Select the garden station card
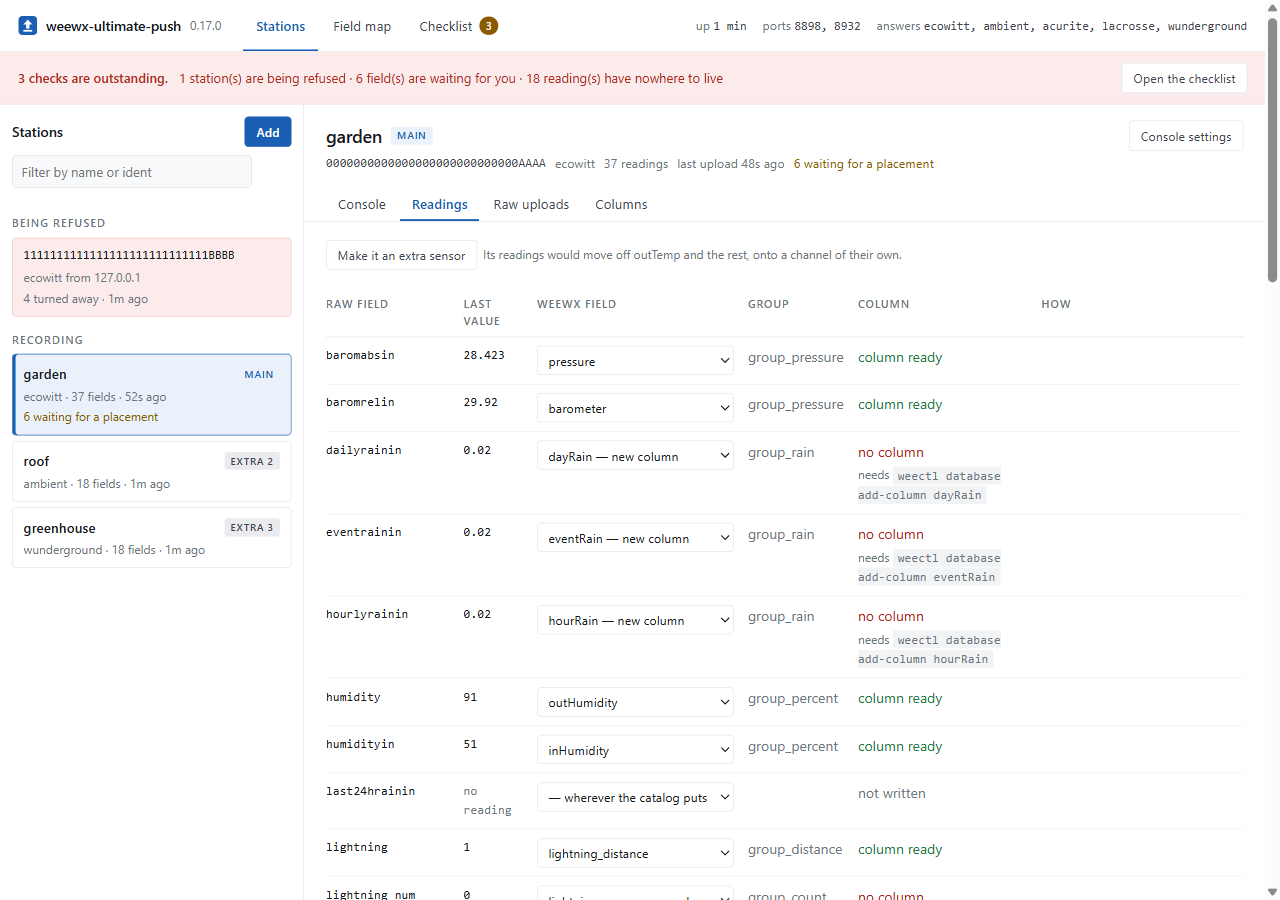Screen dimensions: 1280x900 152,395
